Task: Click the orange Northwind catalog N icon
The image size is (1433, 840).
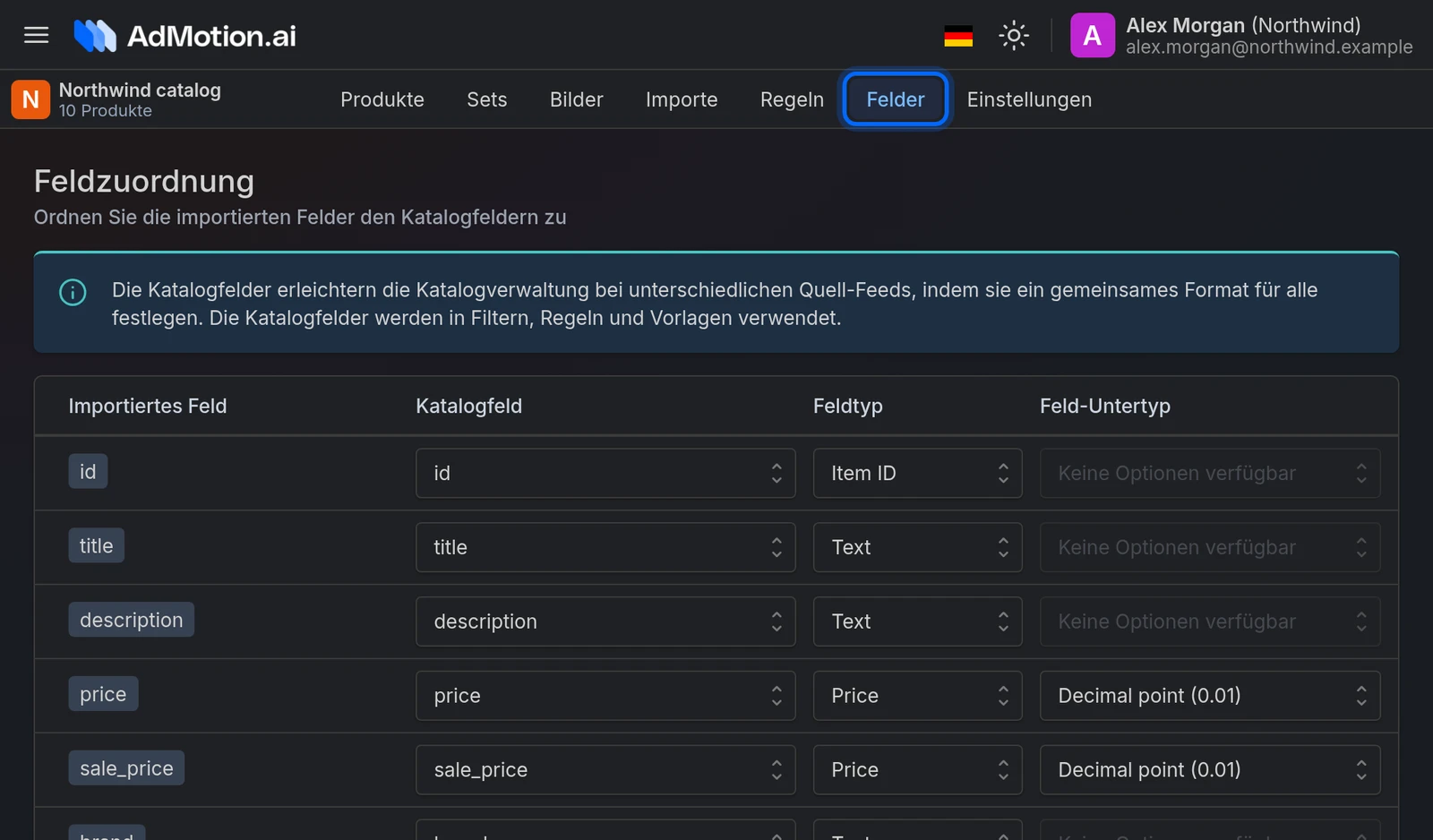Action: tap(30, 99)
